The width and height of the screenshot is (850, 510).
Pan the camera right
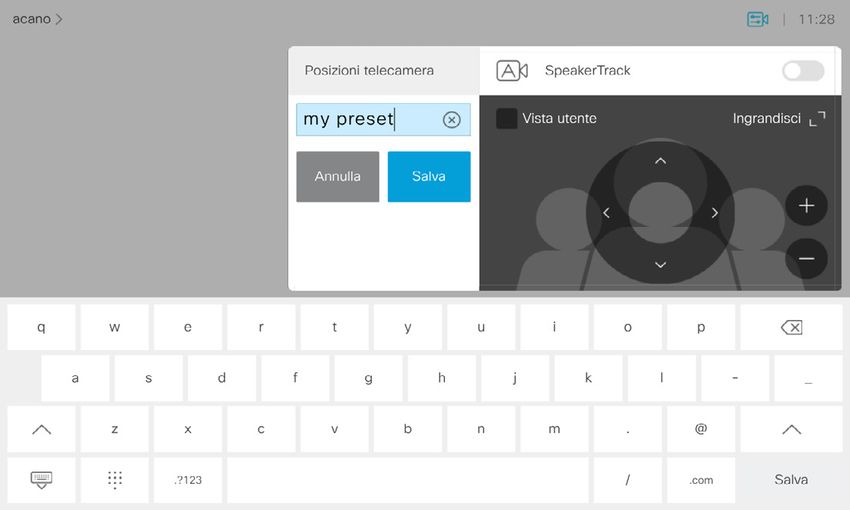pyautogui.click(x=714, y=213)
